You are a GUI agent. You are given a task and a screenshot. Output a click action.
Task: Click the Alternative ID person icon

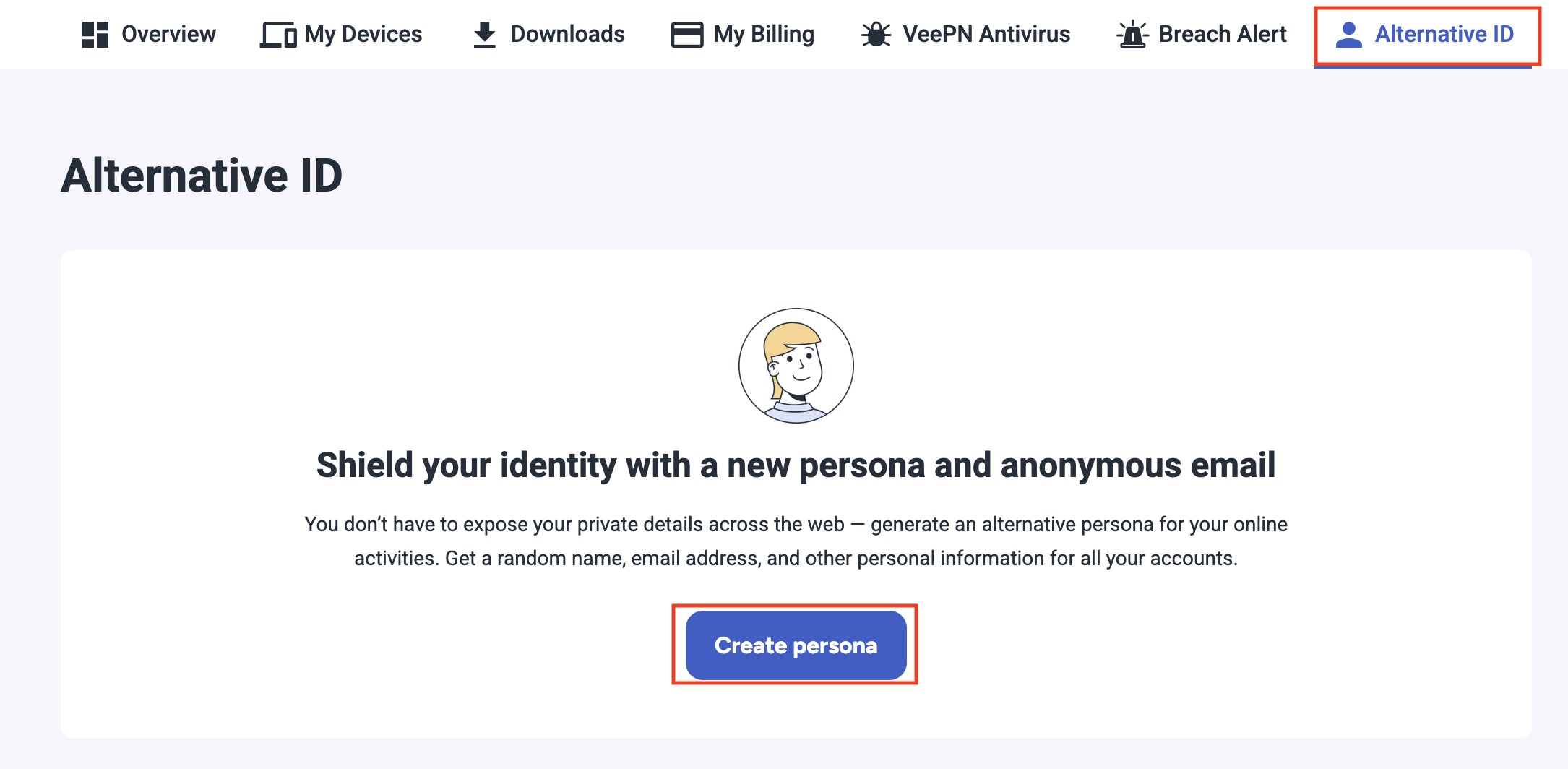pos(1348,35)
